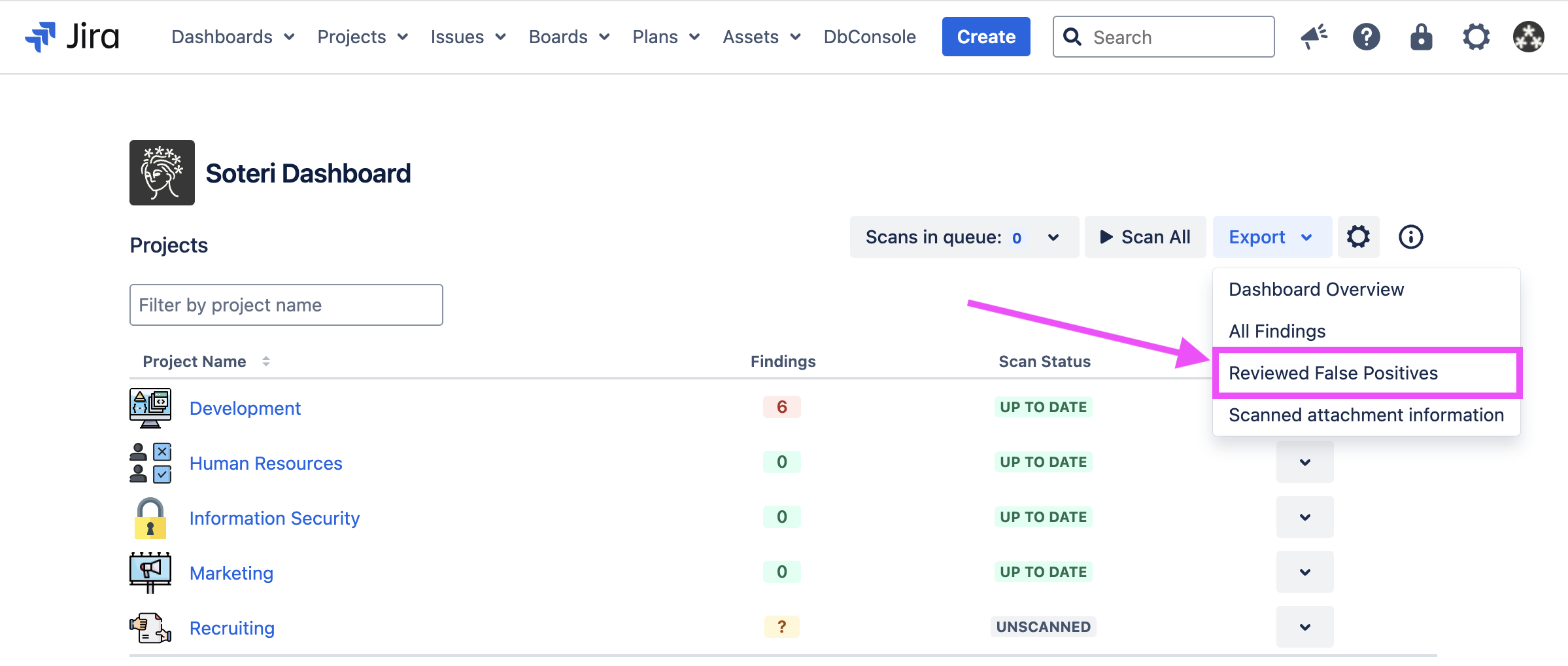This screenshot has height=666, width=1568.
Task: Focus the Filter by project name field
Action: point(286,305)
